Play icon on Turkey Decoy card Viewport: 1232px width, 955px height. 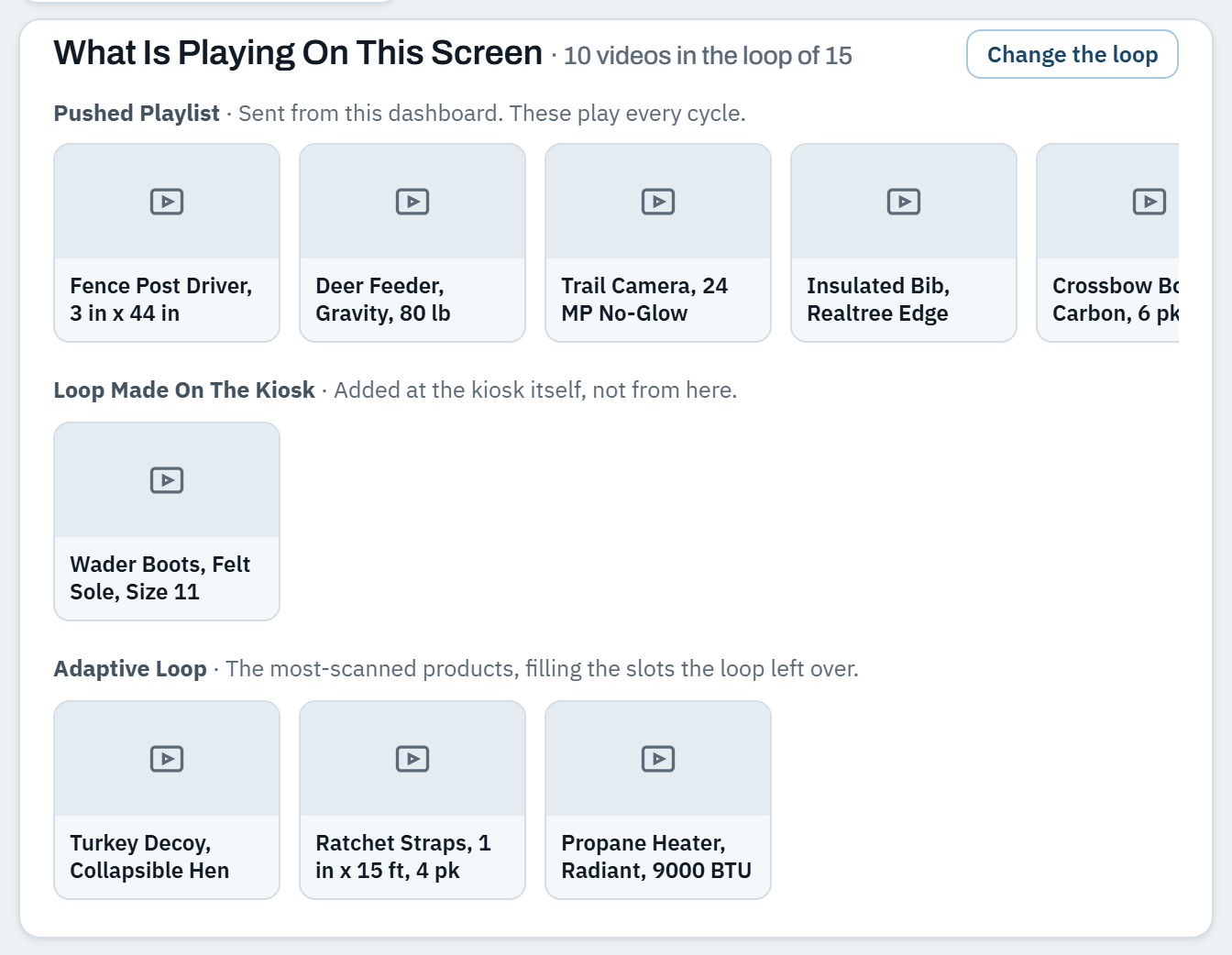(x=167, y=759)
